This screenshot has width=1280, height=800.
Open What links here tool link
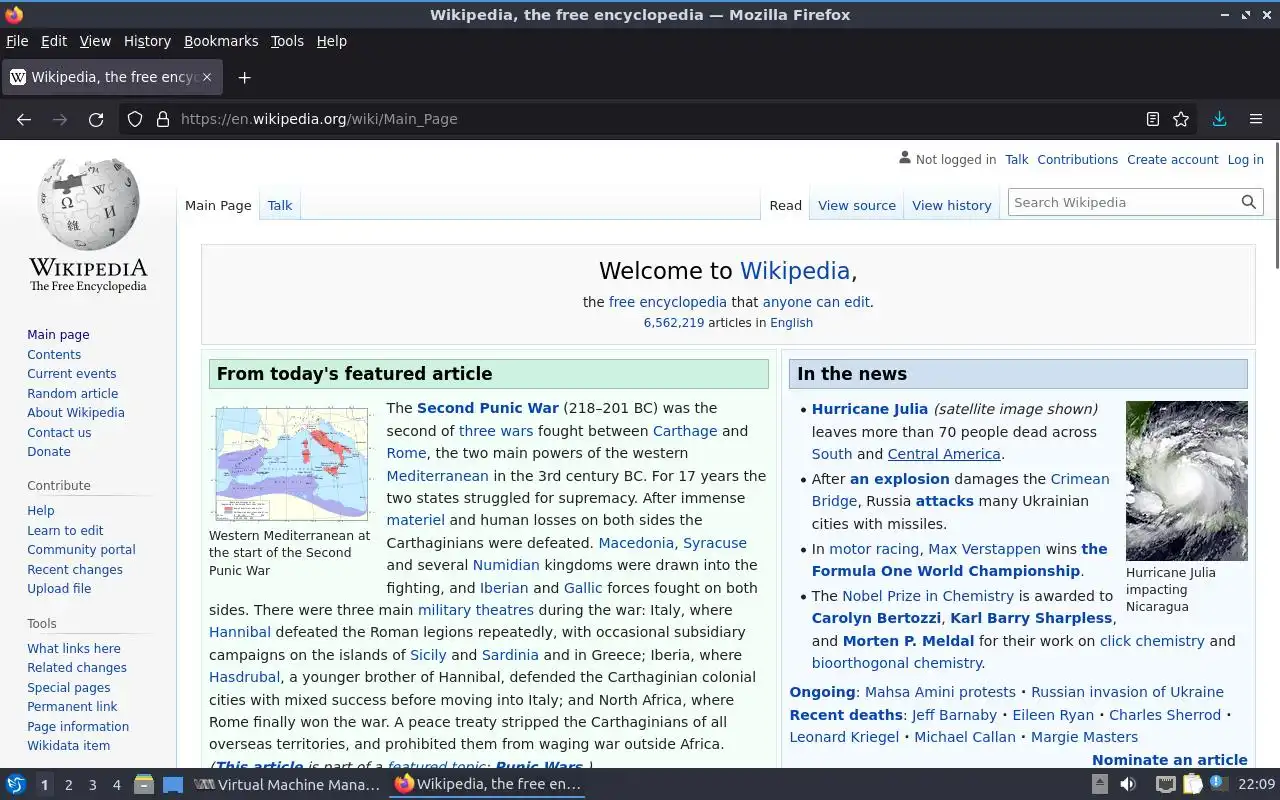[74, 648]
